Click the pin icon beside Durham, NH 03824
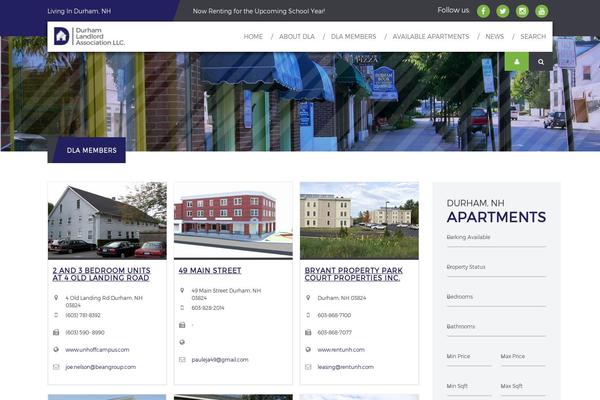This screenshot has height=400, width=600. (308, 298)
